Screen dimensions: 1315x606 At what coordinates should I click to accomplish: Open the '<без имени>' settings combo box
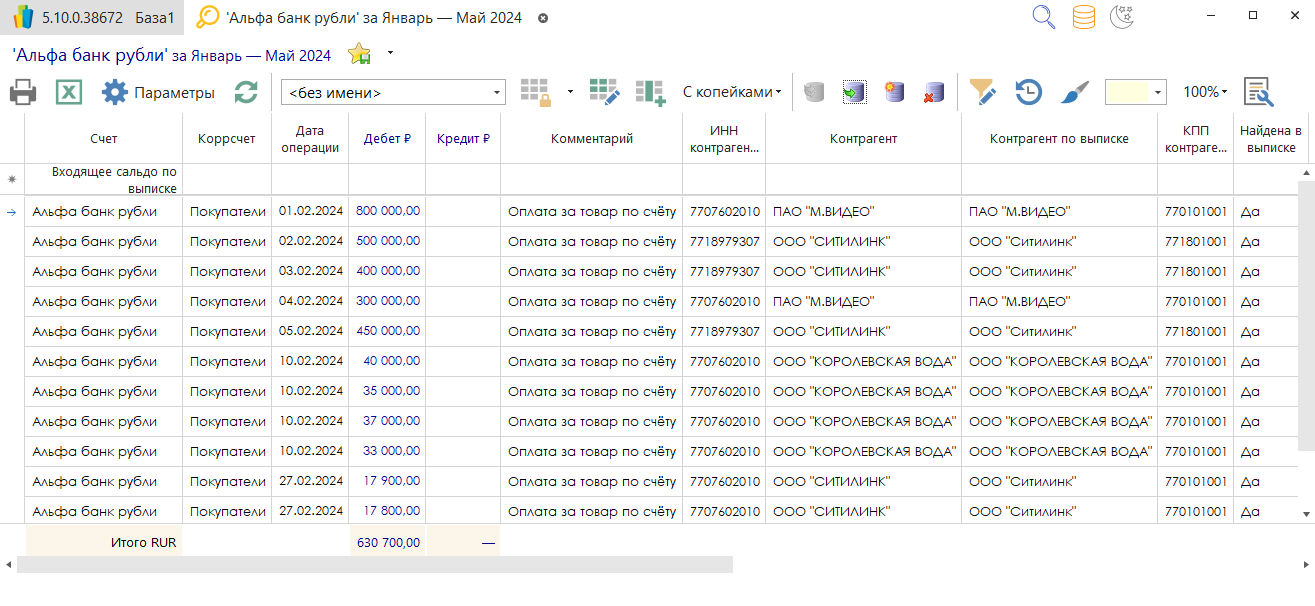393,93
